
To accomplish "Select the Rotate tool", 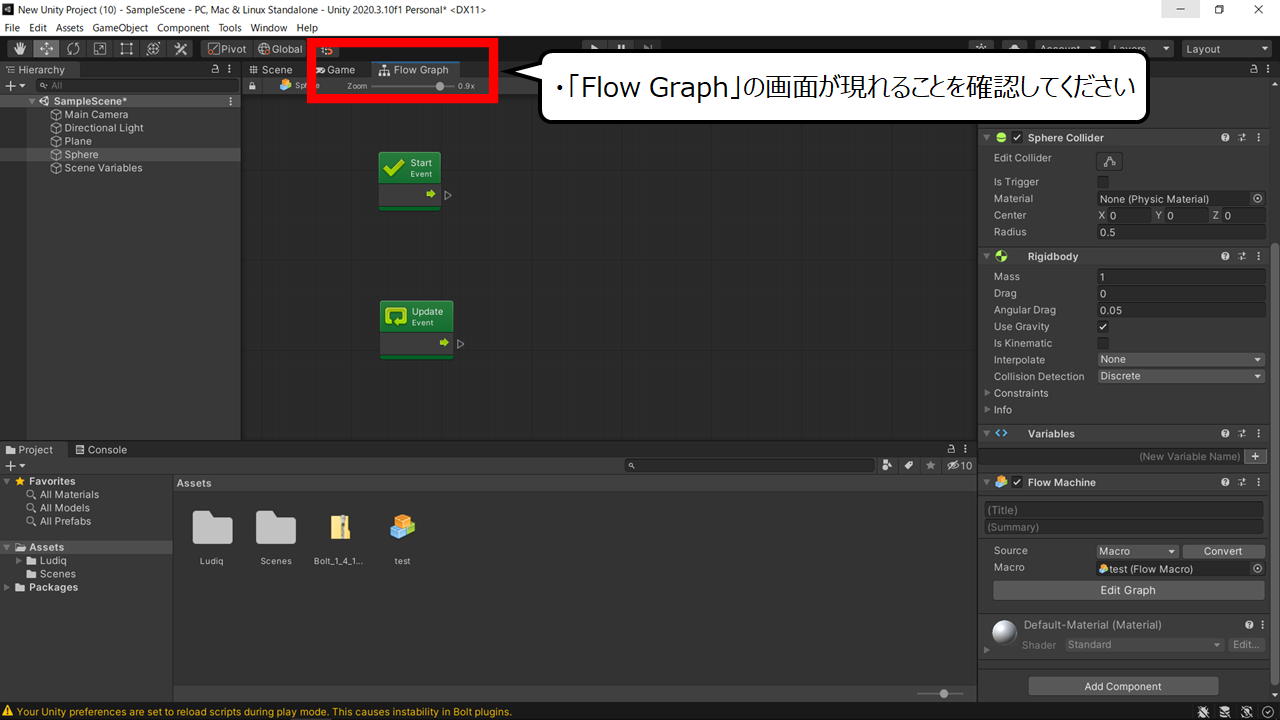I will pos(73,49).
